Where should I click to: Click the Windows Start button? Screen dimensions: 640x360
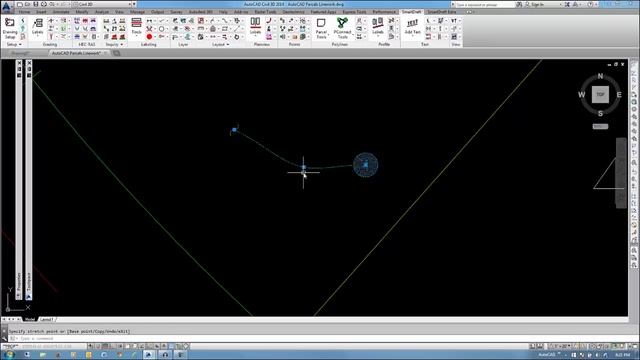pos(9,355)
